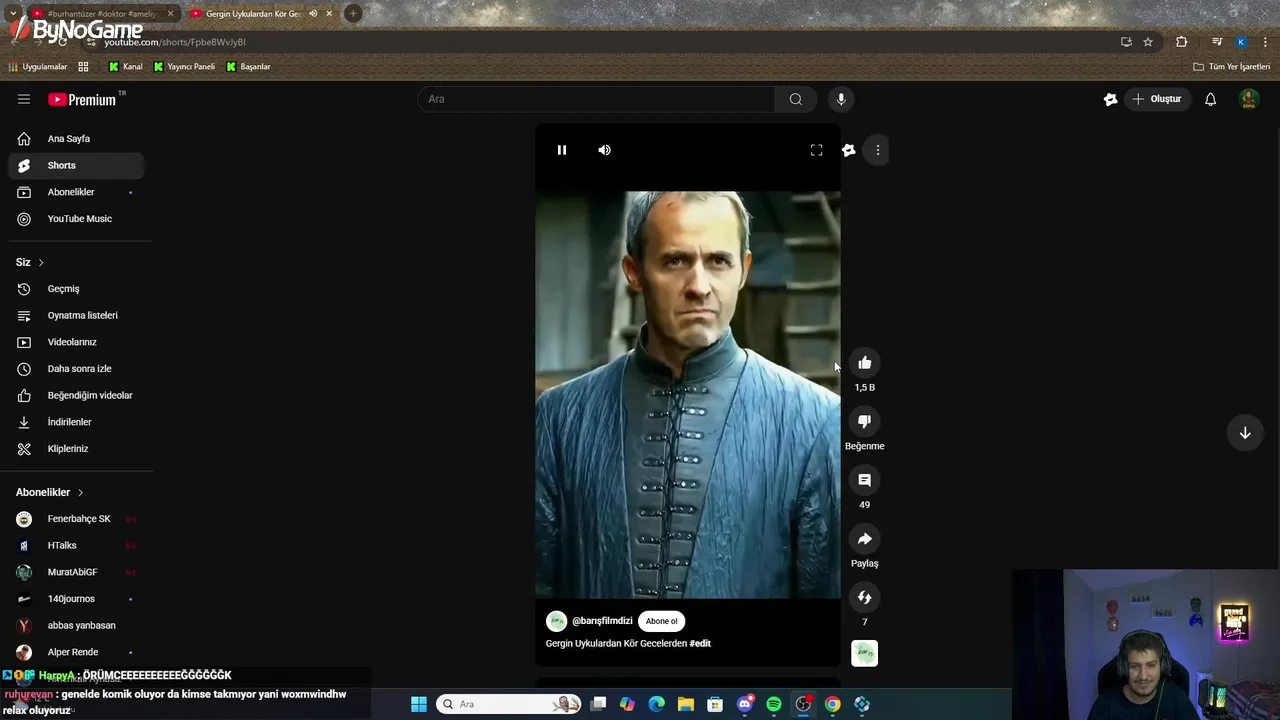Open the sound thumbnail below remix
1280x720 pixels.
(865, 653)
